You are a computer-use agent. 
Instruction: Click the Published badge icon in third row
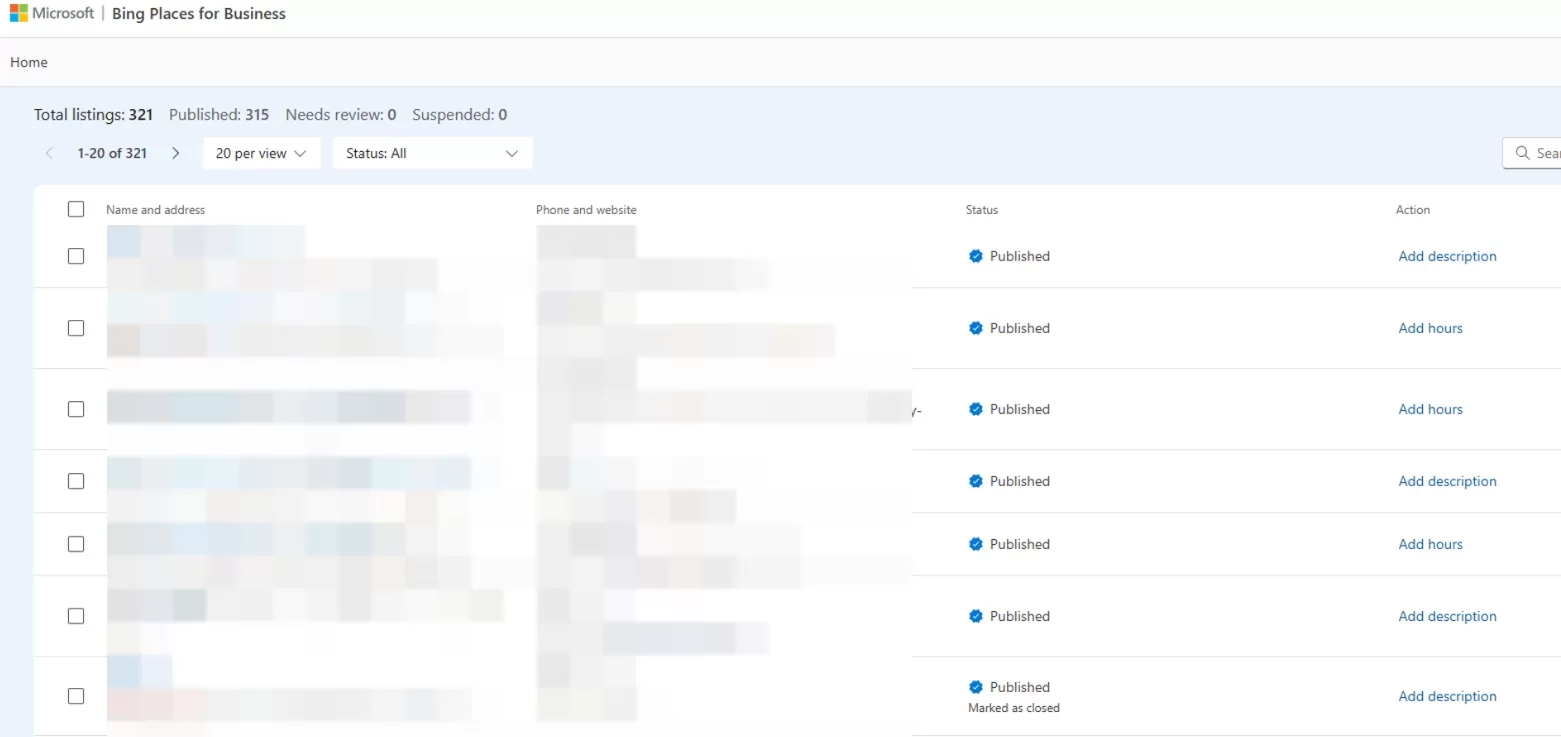(x=976, y=409)
